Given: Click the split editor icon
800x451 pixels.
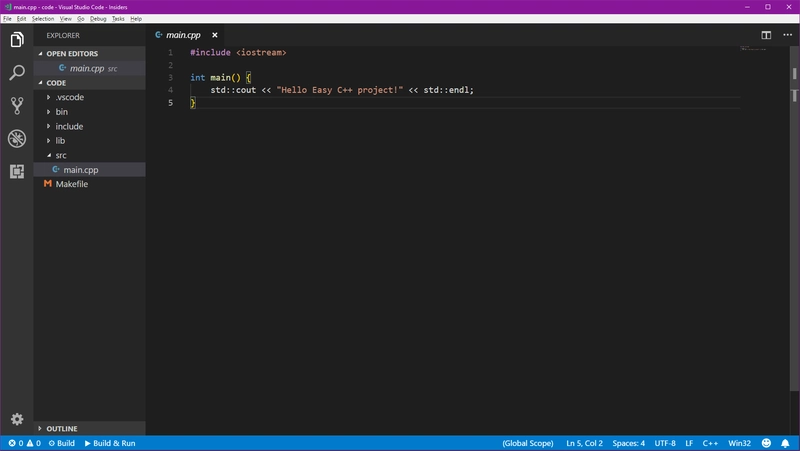Looking at the screenshot, I should pos(766,35).
